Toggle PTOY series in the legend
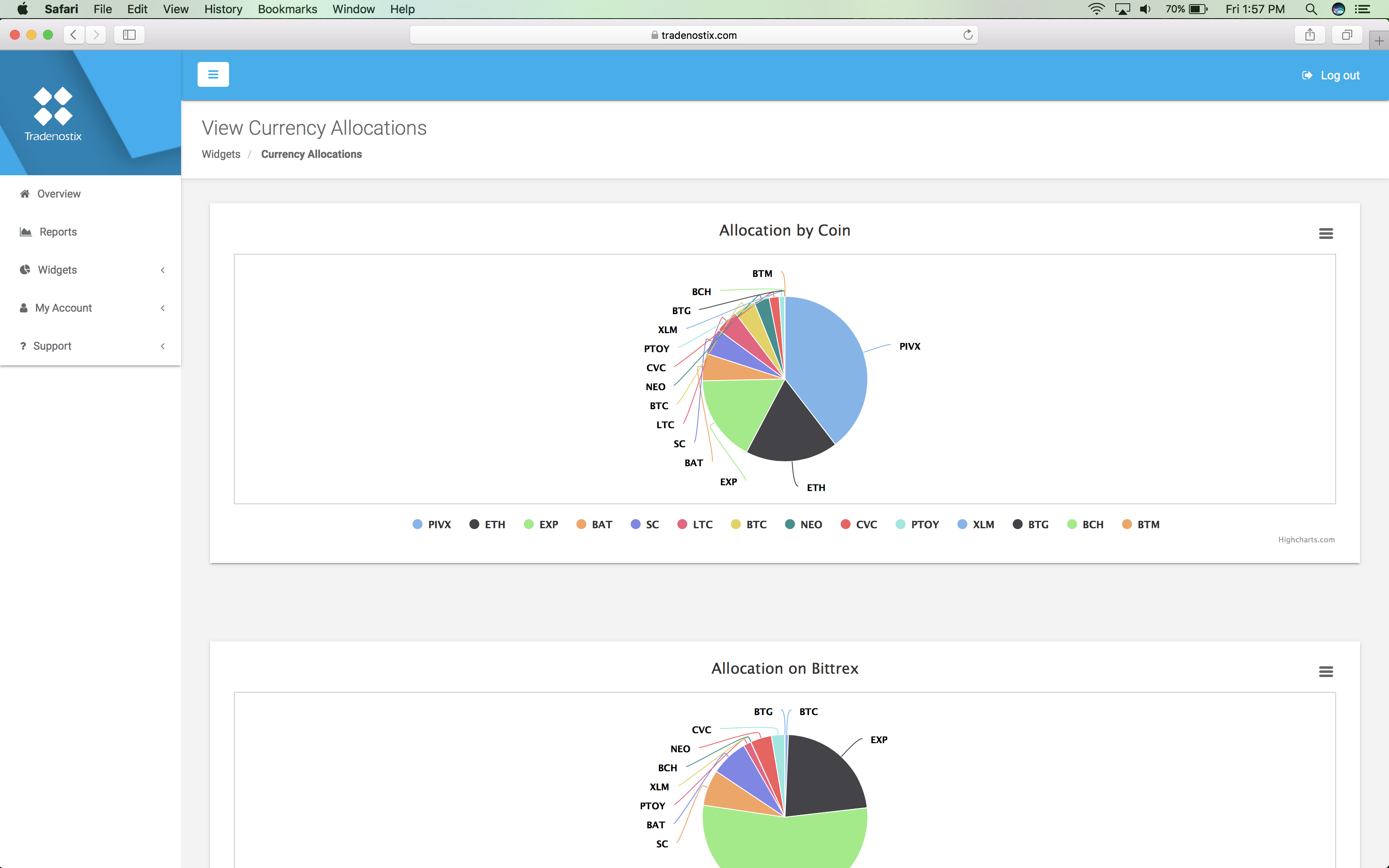Image resolution: width=1389 pixels, height=868 pixels. (x=918, y=524)
